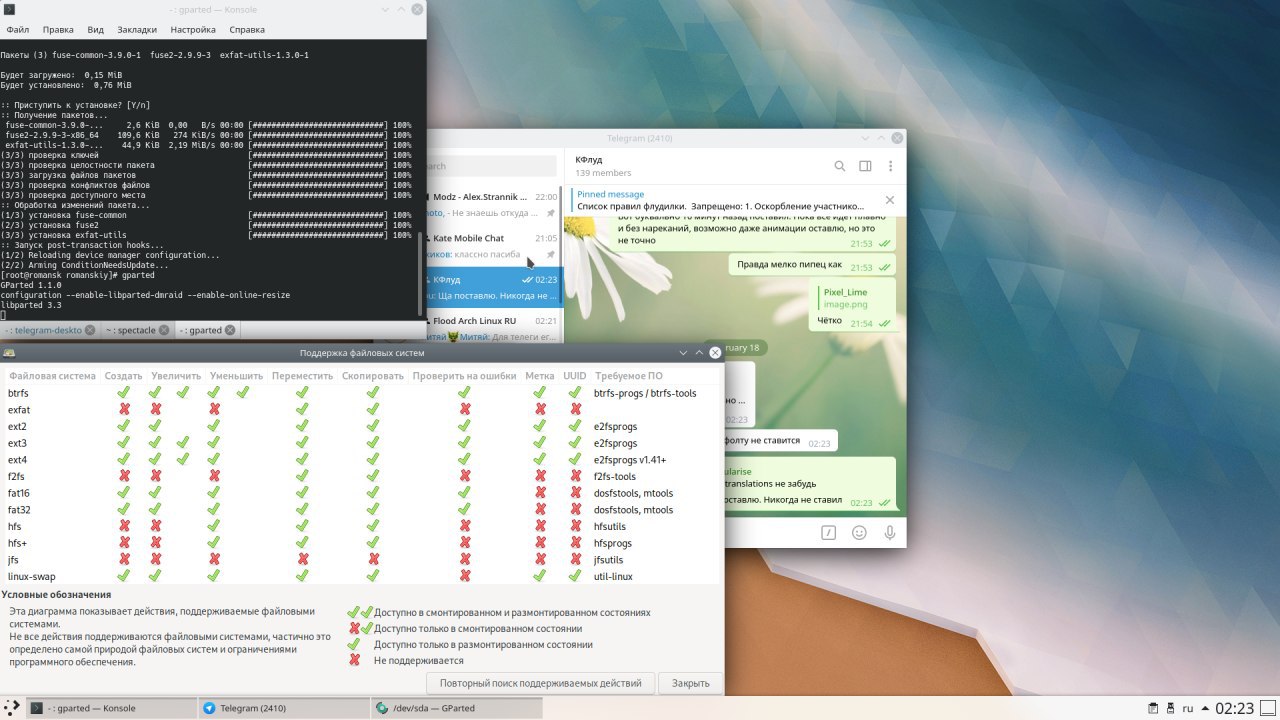The image size is (1280, 720).
Task: Focus the Telegram search field
Action: (490, 166)
